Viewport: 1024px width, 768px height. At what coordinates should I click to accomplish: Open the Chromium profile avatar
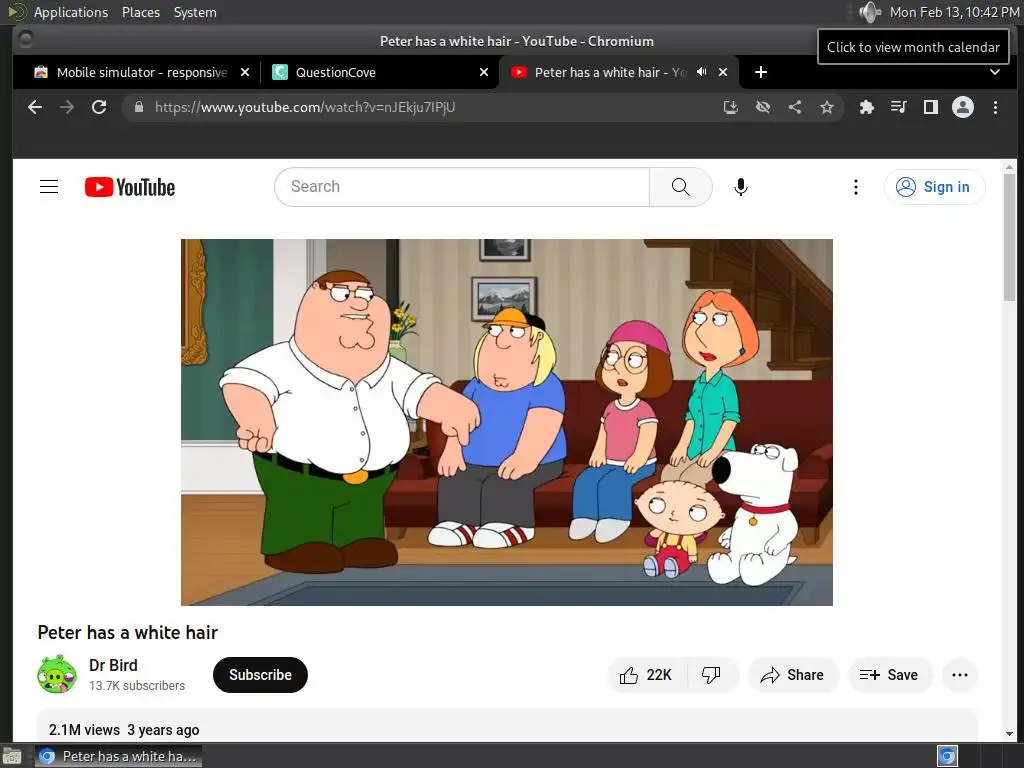(963, 107)
